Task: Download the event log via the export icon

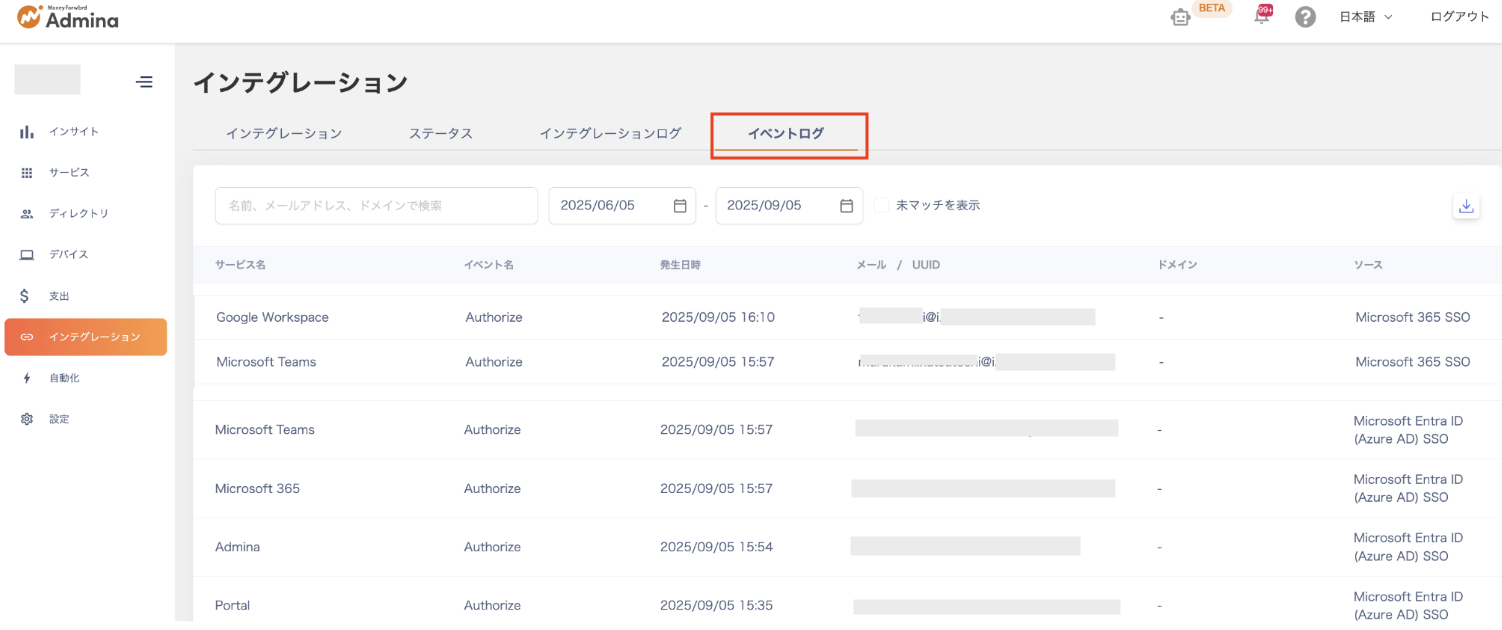Action: click(1466, 206)
